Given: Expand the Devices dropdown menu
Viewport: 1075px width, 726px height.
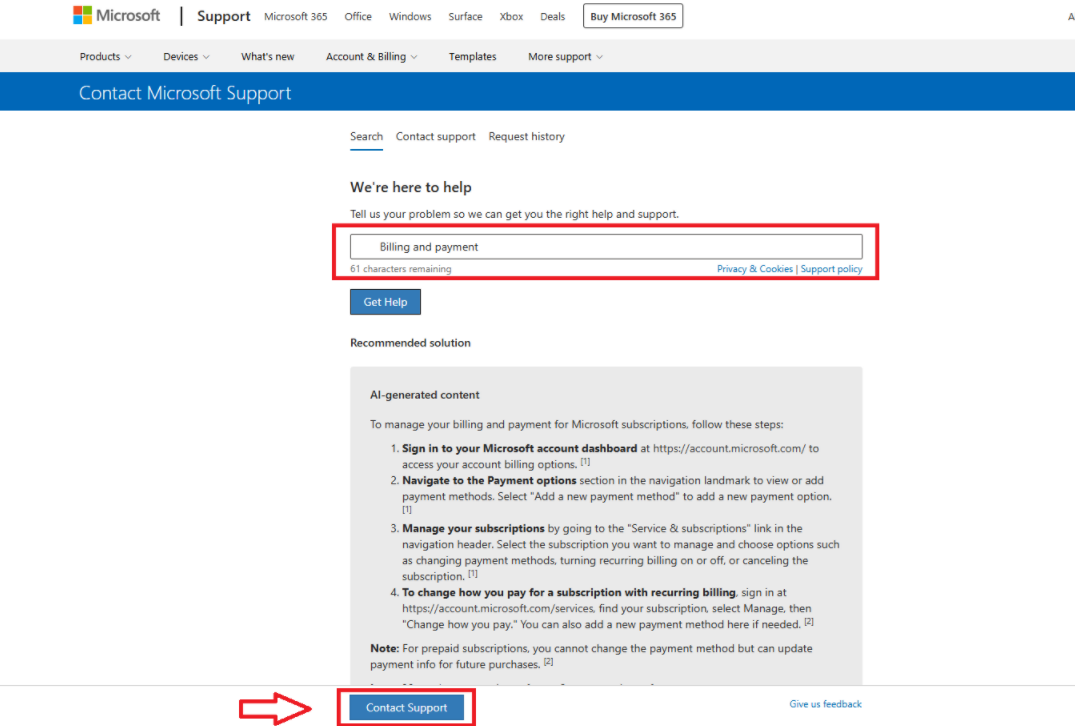Looking at the screenshot, I should click(186, 56).
